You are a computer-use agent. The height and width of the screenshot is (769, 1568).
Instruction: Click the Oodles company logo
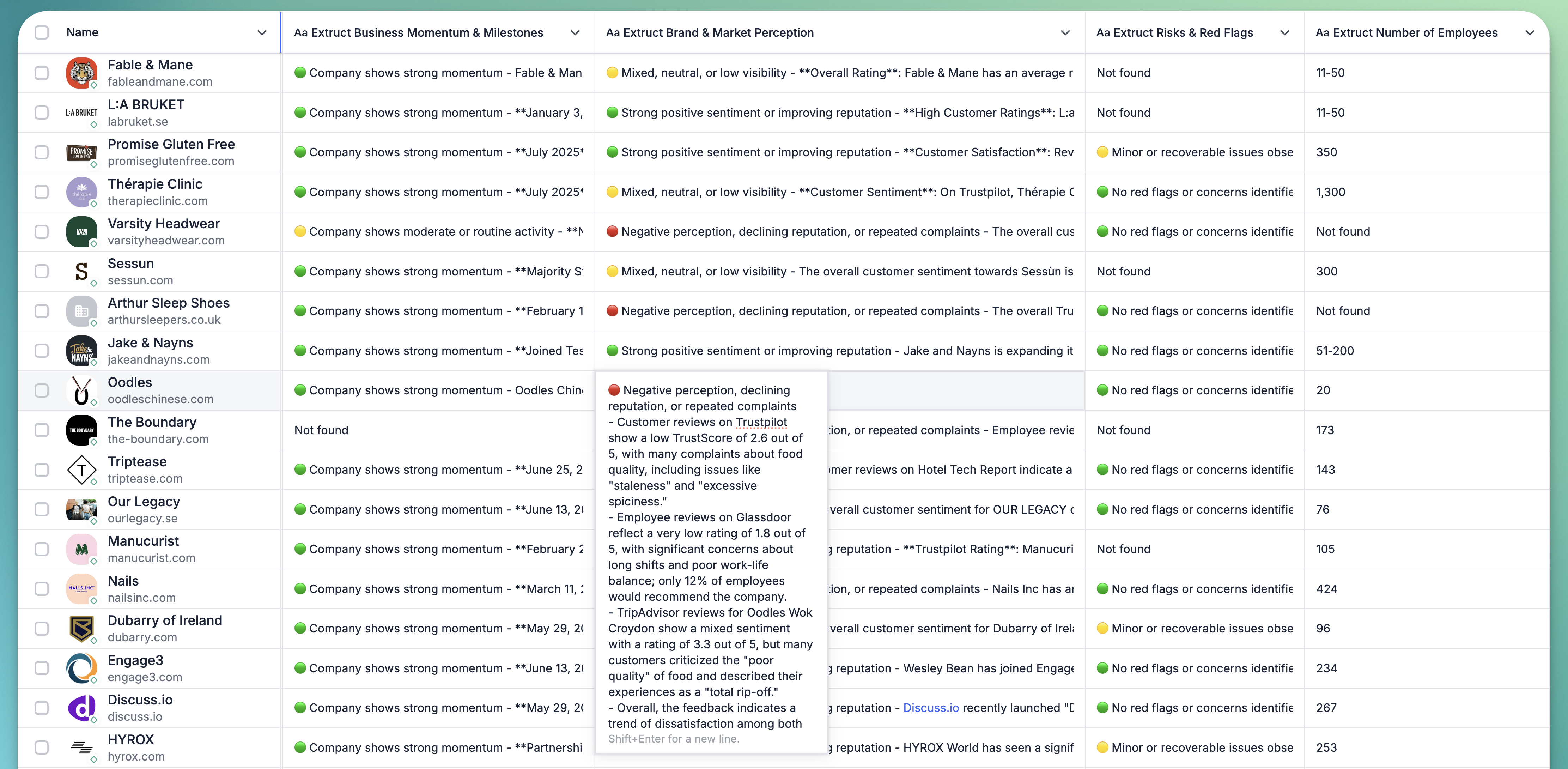click(x=81, y=390)
